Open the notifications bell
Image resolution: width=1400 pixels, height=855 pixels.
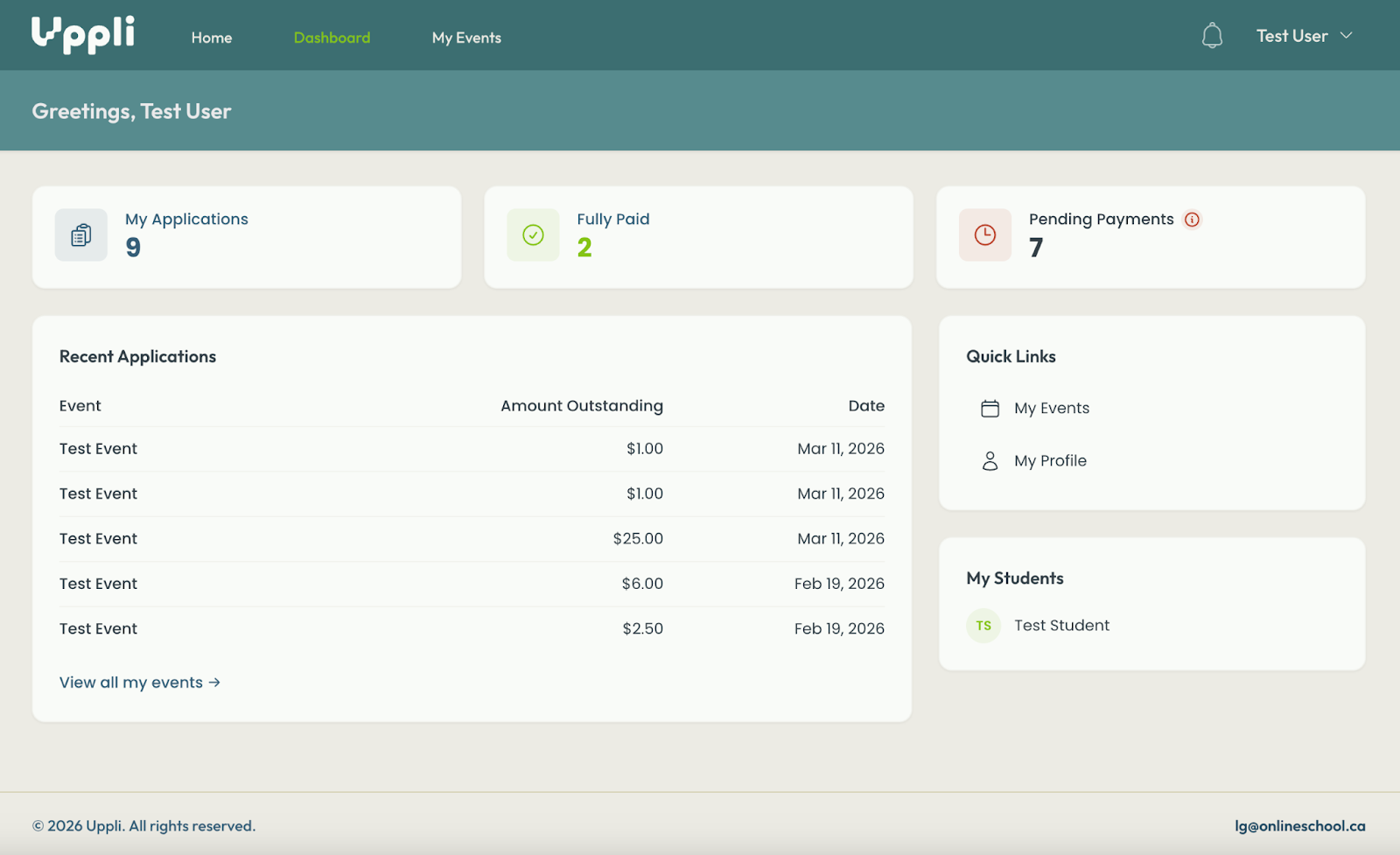tap(1212, 36)
